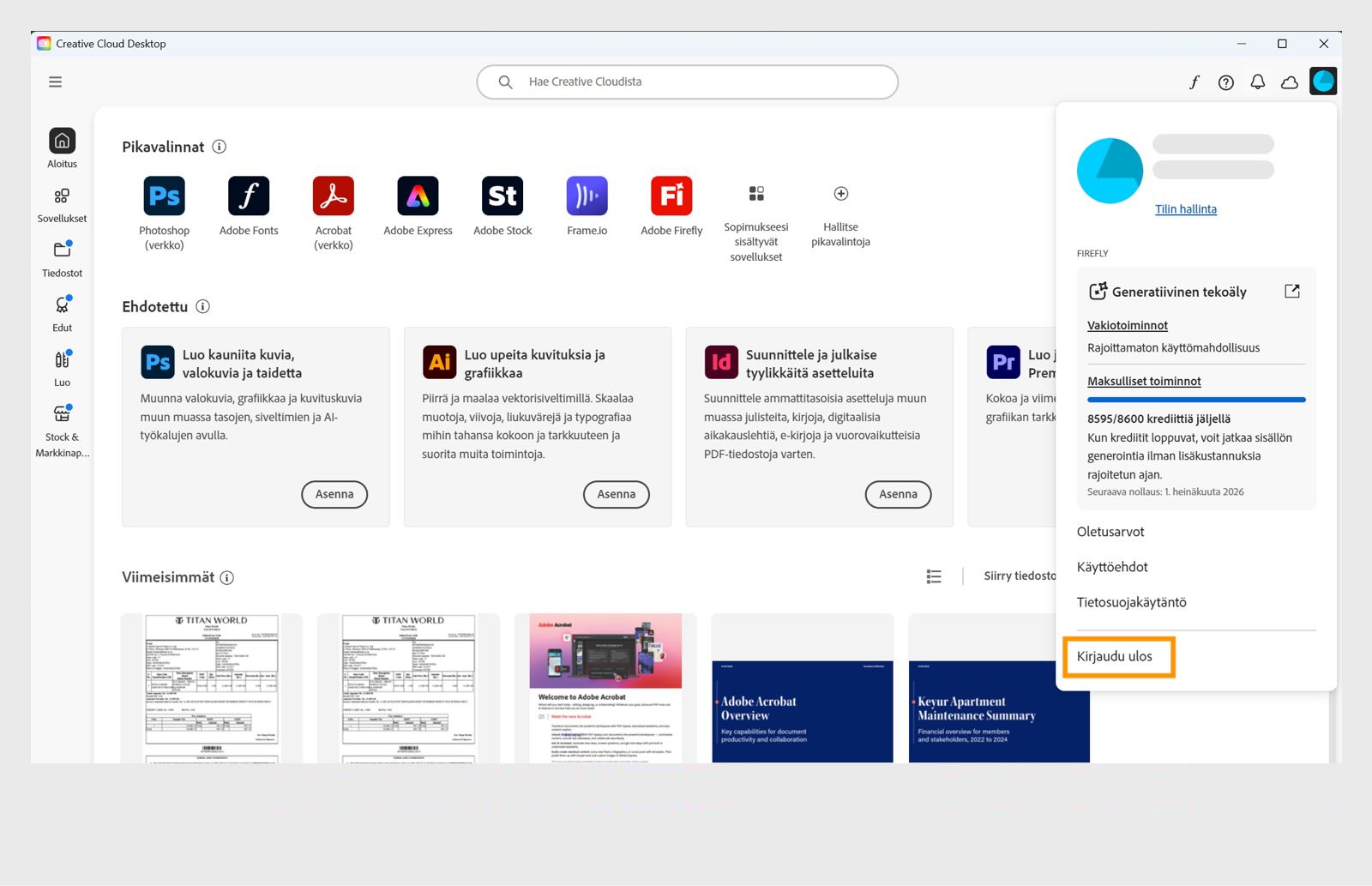
Task: Open first TITAN WORLD document thumbnail
Action: [x=212, y=688]
